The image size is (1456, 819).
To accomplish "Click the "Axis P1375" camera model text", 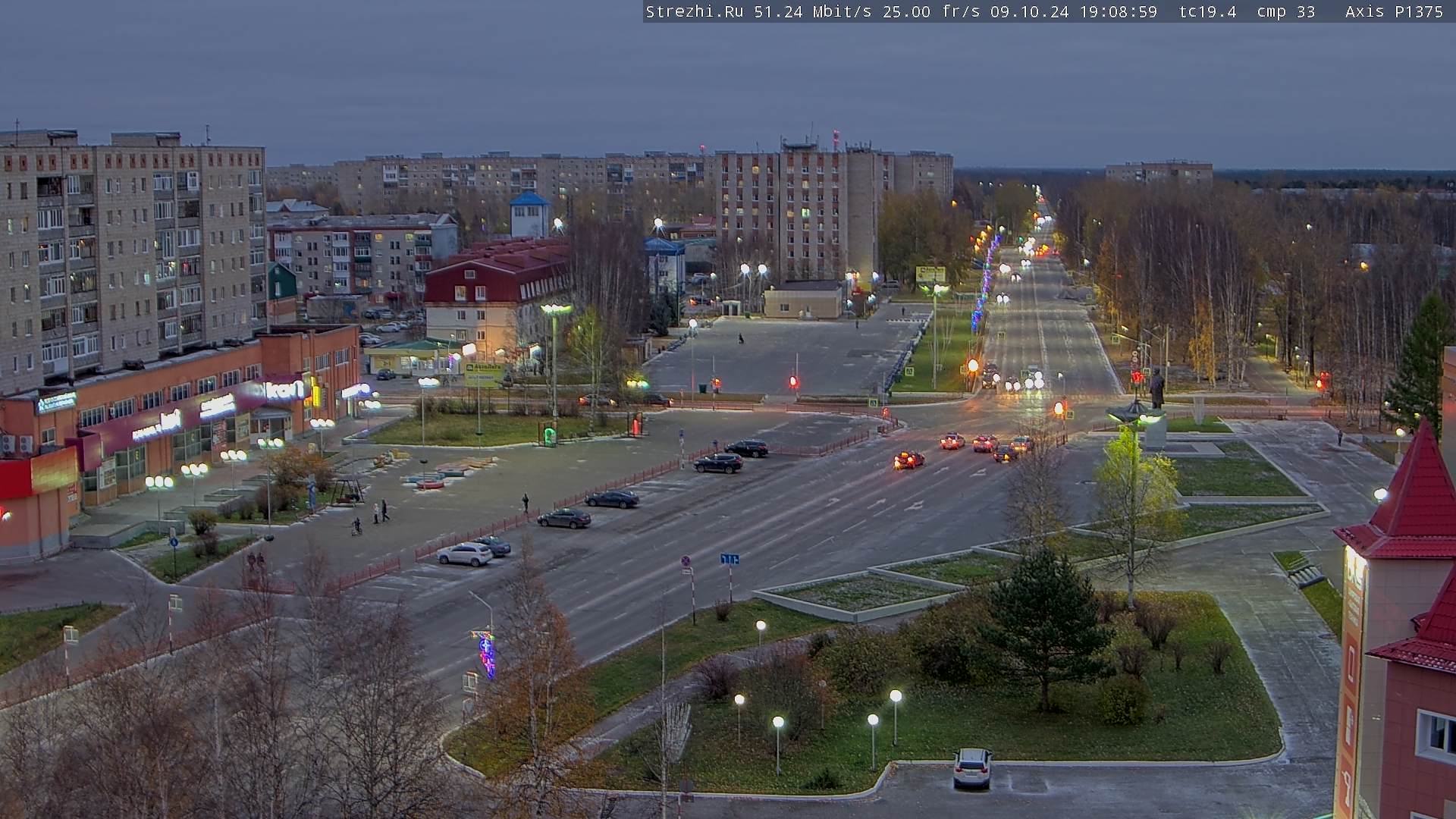I will click(x=1395, y=11).
